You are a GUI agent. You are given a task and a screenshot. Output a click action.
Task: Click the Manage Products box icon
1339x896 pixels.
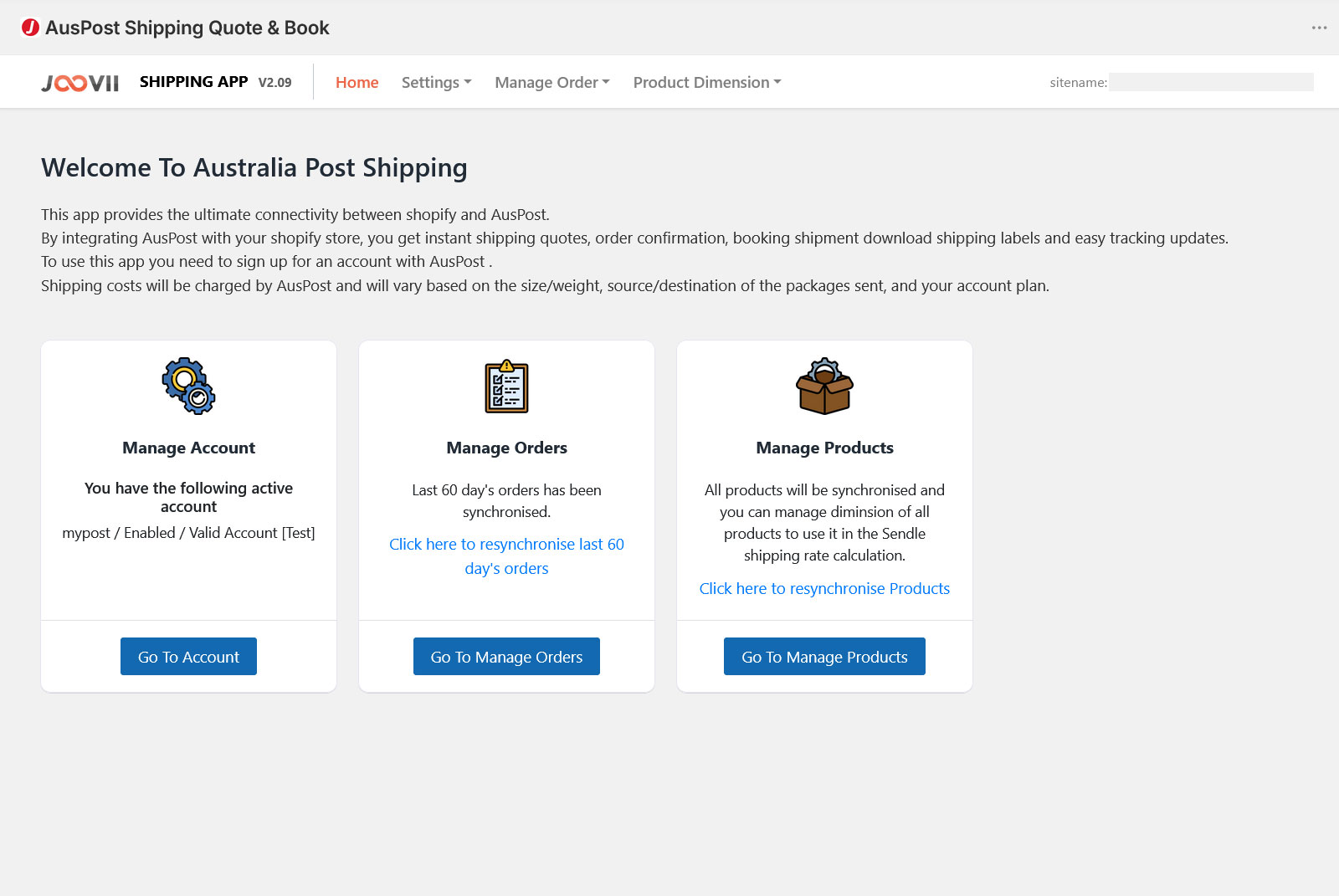(824, 386)
